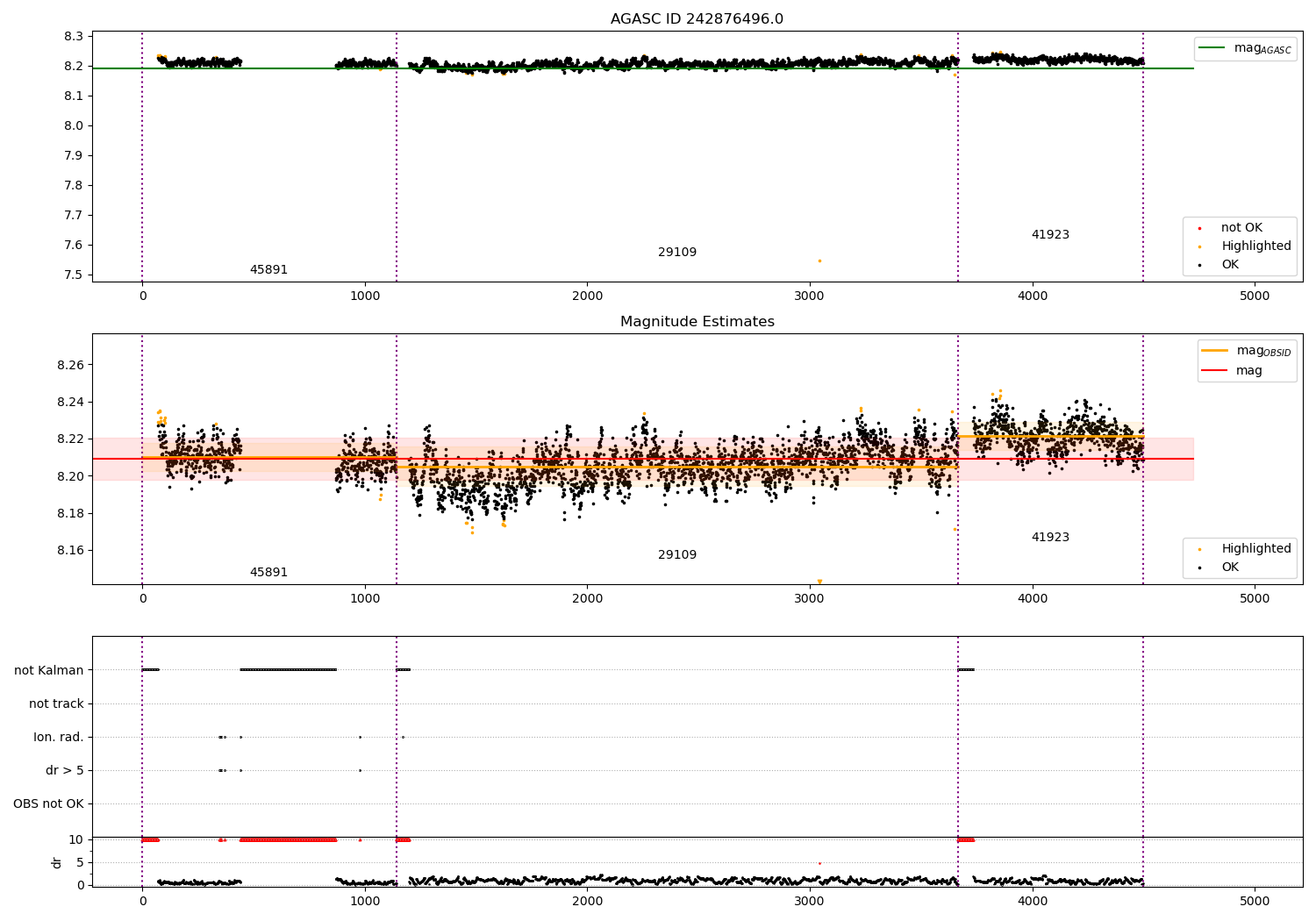Click the "dr" y-axis label in bottom plot
1316x921 pixels.
[x=57, y=862]
